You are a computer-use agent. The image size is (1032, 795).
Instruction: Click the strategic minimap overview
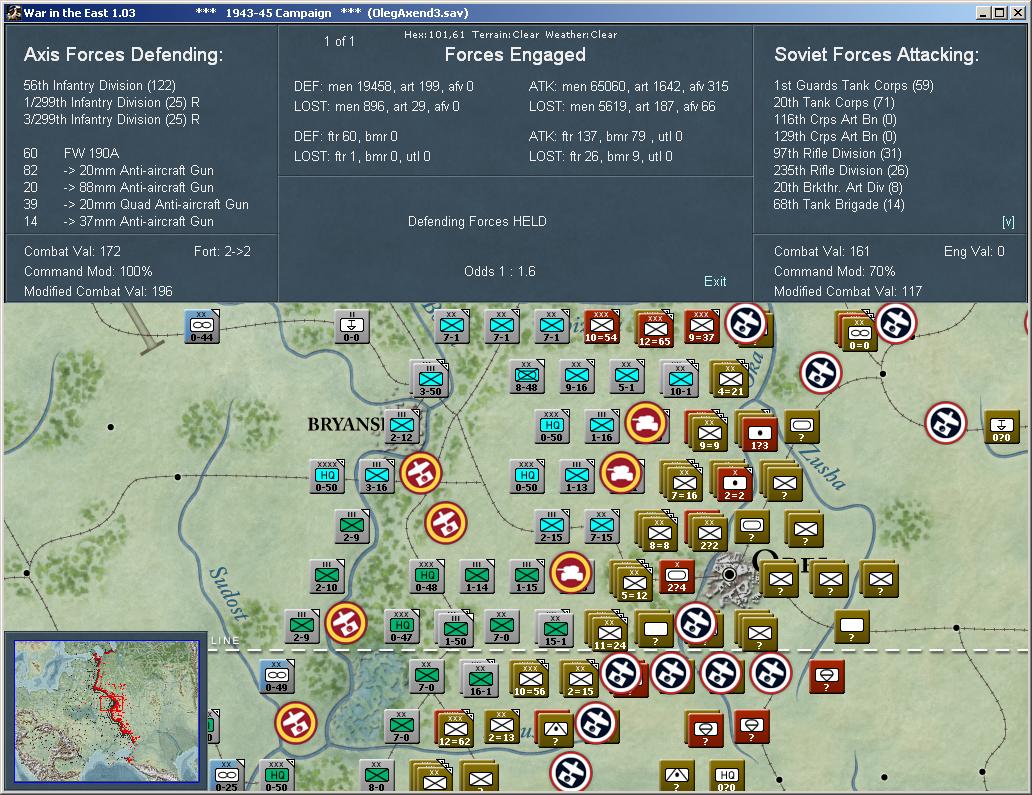coord(107,711)
